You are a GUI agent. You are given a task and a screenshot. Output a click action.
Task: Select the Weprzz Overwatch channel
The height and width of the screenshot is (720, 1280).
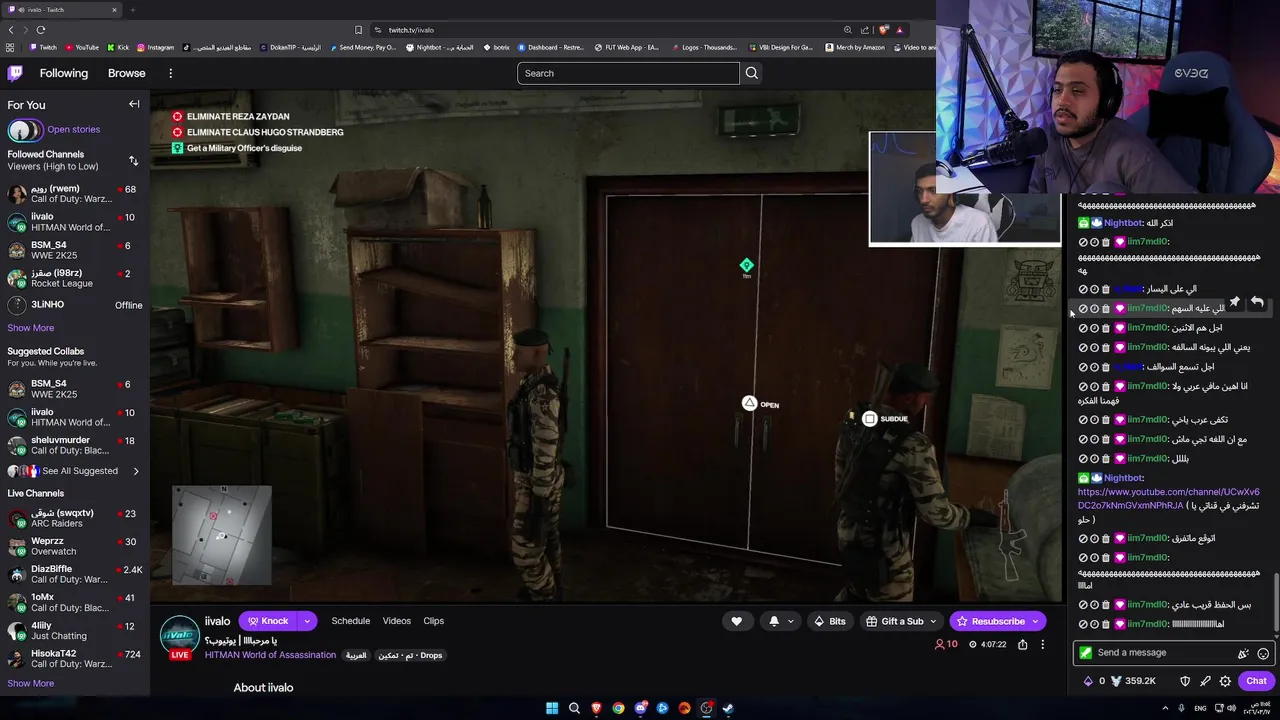click(x=75, y=546)
